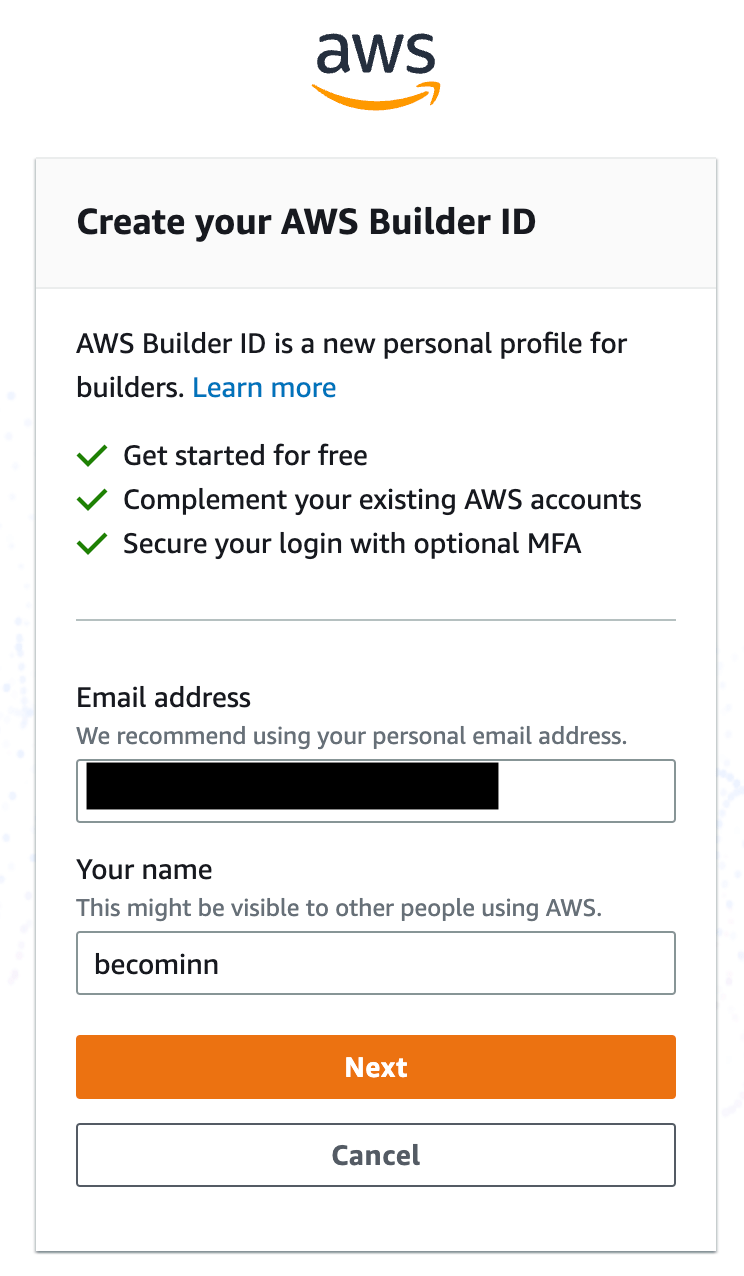Click the orange AWS smile arc icon
744x1276 pixels.
[x=376, y=95]
